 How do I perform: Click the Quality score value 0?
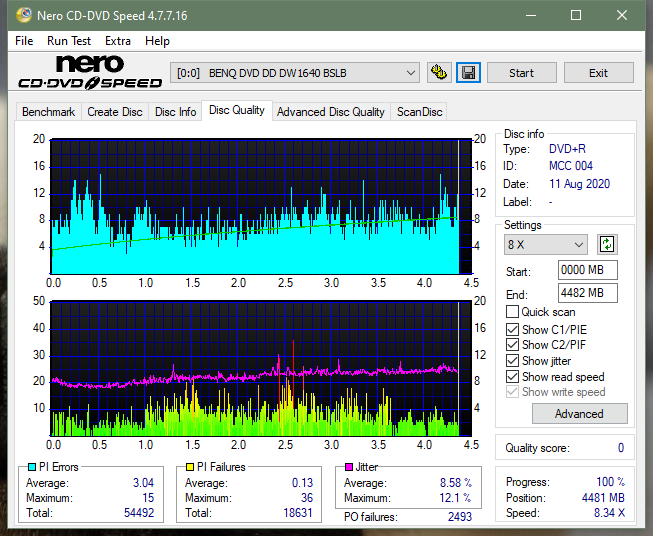tap(621, 448)
